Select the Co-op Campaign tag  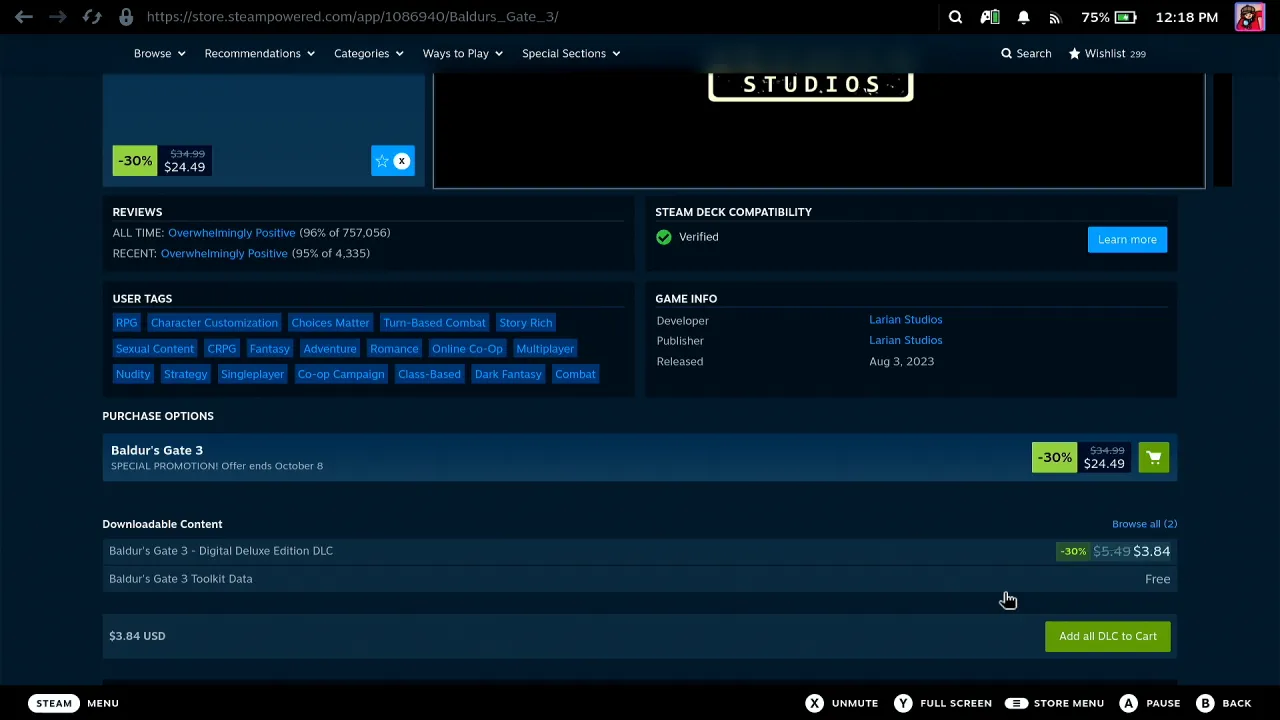point(341,374)
